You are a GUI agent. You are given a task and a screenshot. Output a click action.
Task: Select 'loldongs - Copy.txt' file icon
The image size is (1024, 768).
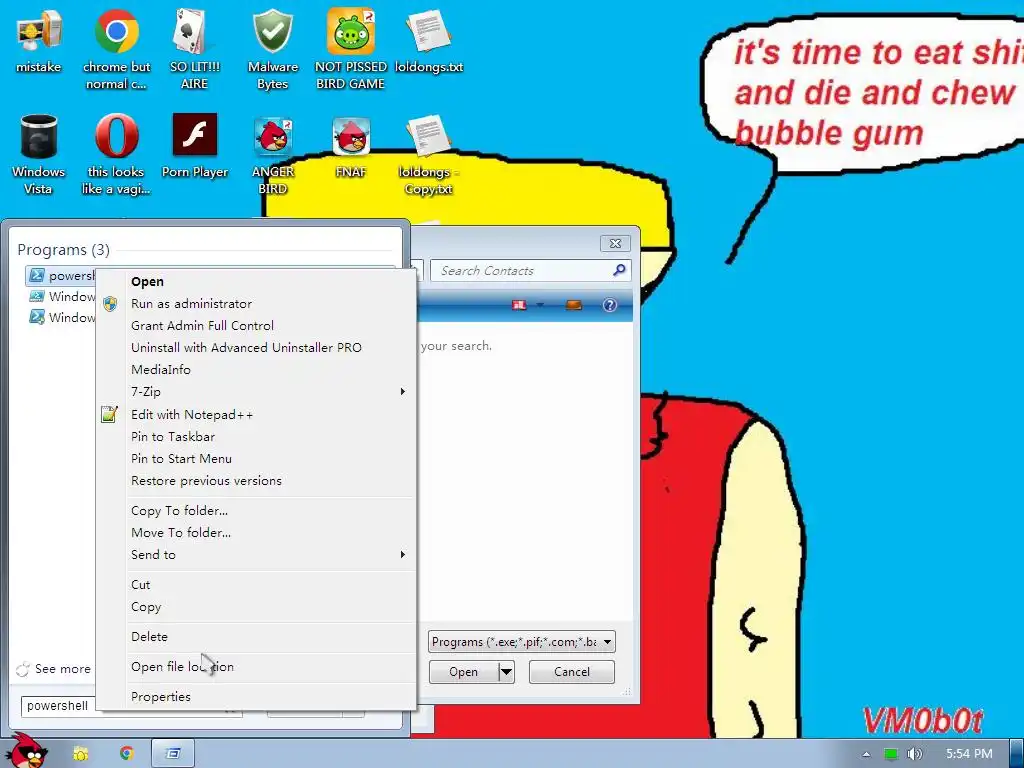tap(428, 155)
